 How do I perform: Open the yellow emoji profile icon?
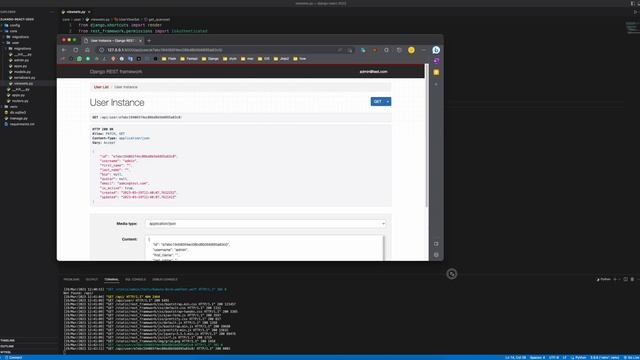pyautogui.click(x=411, y=50)
